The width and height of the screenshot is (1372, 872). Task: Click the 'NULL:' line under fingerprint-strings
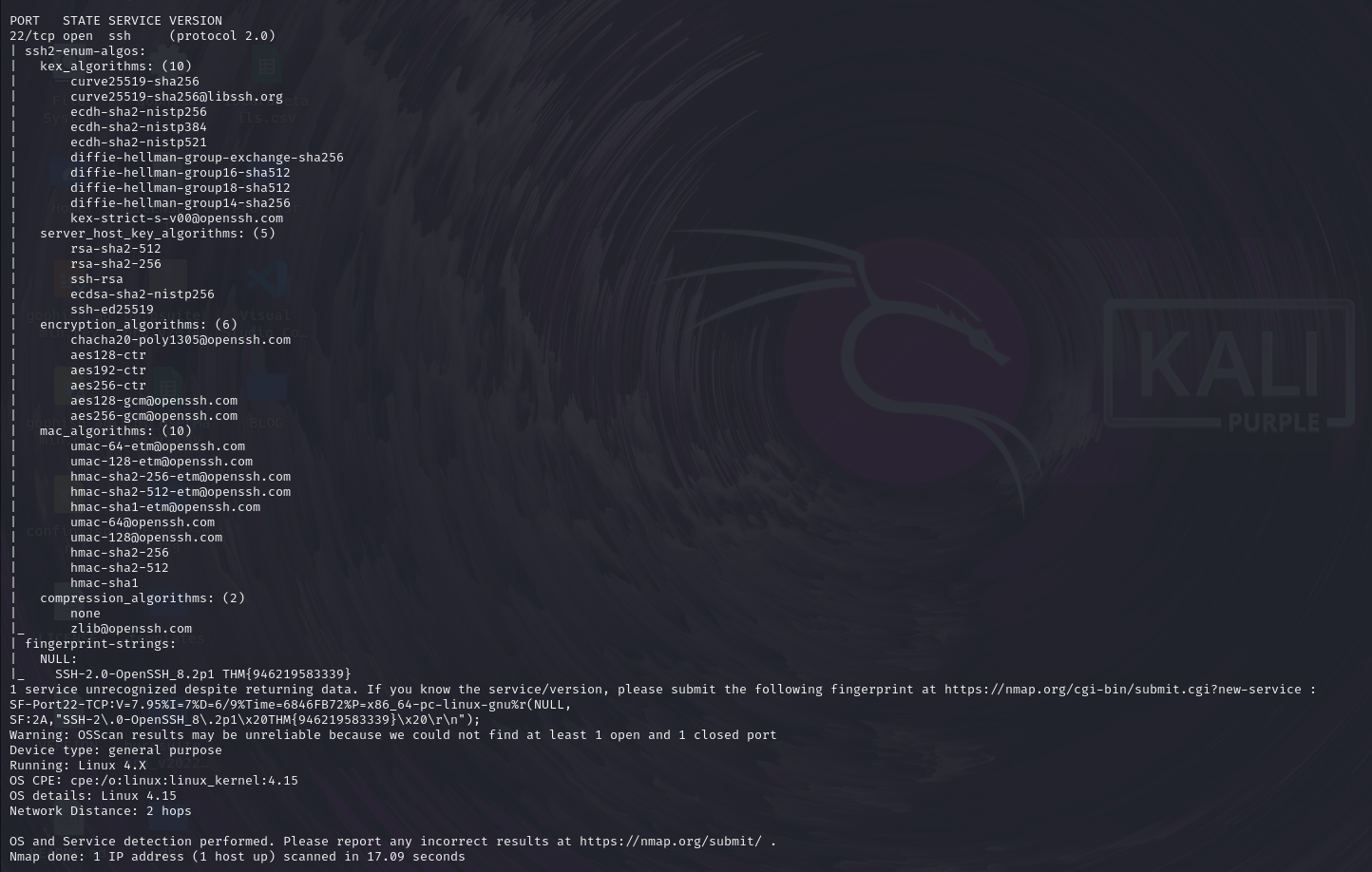point(59,659)
